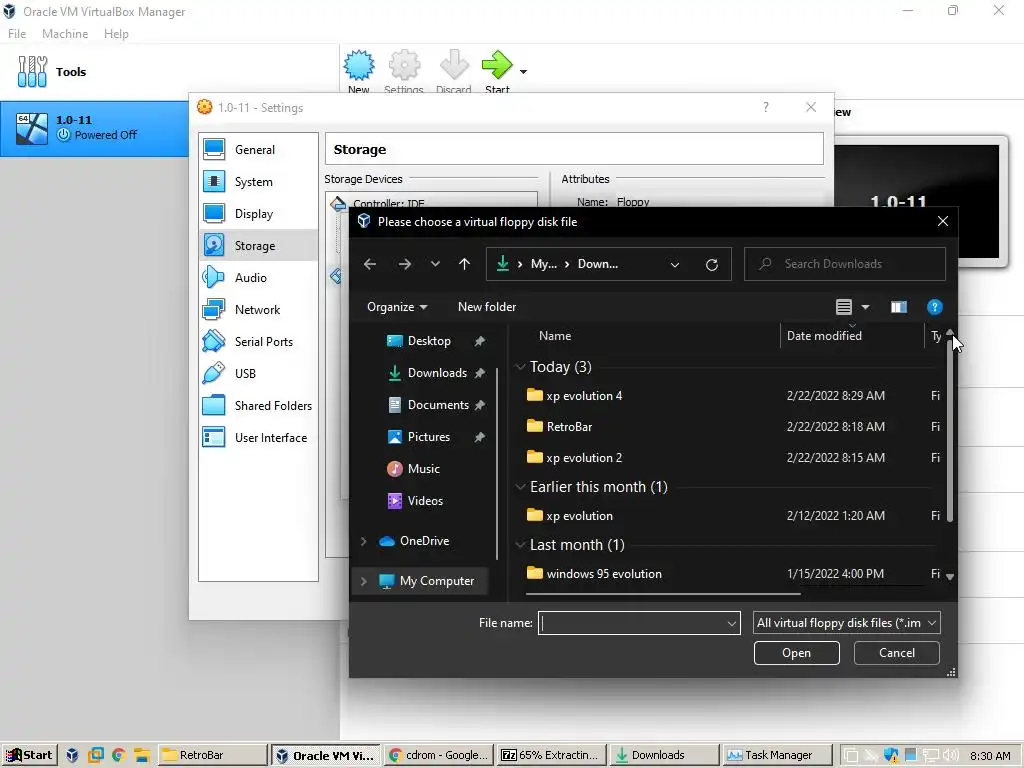Select Downloads in quick access pane

tap(437, 373)
